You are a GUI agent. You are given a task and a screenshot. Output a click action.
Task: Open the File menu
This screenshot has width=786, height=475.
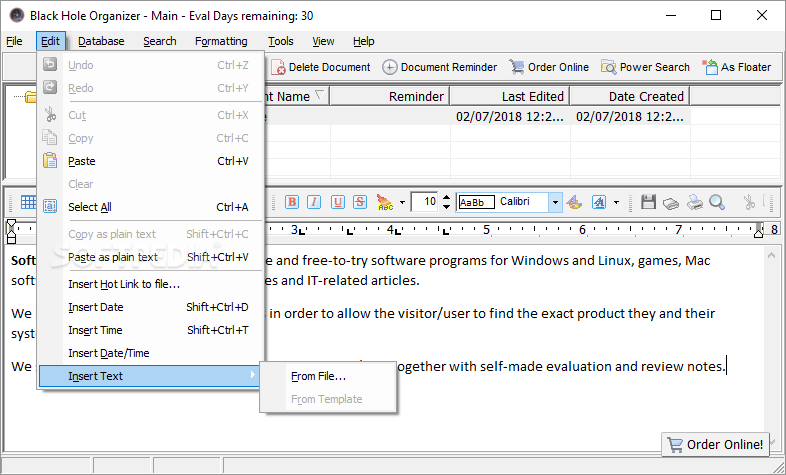[14, 41]
